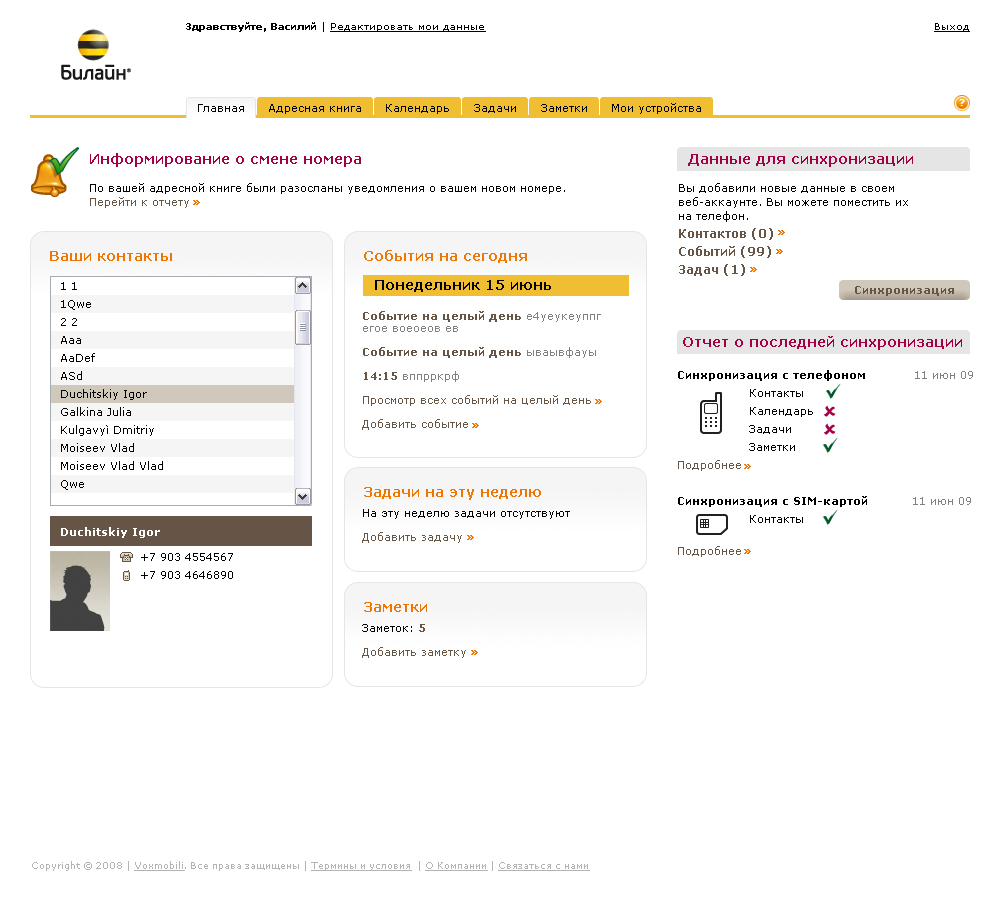Screen dimensions: 1000x900
Task: Follow the Перейти к отчету link
Action: pyautogui.click(x=144, y=202)
